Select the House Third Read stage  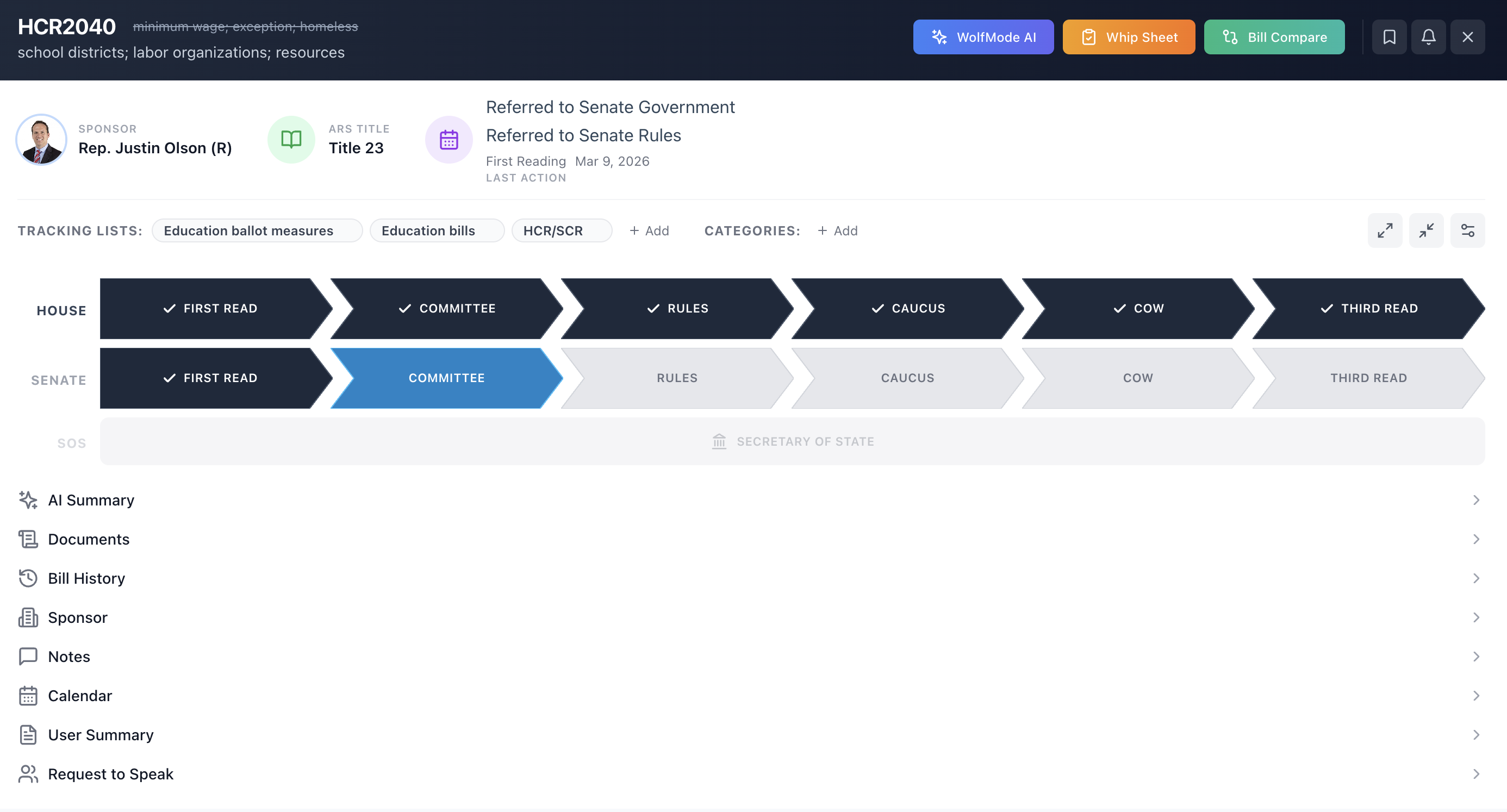coord(1368,308)
